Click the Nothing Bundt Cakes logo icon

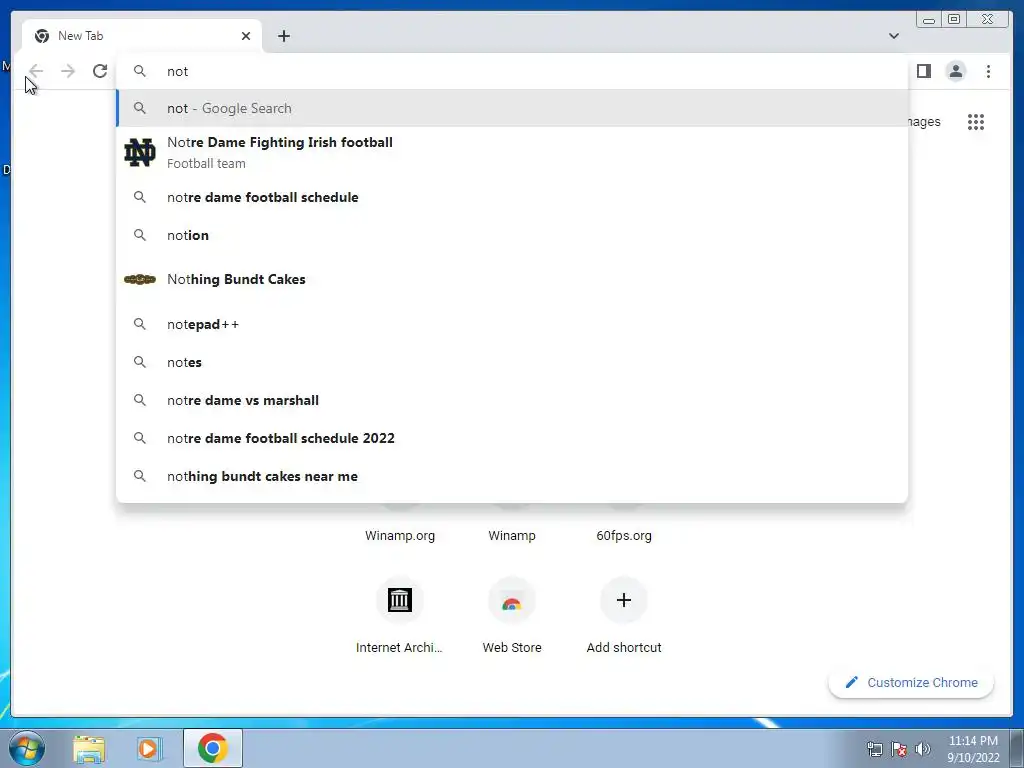click(x=140, y=280)
